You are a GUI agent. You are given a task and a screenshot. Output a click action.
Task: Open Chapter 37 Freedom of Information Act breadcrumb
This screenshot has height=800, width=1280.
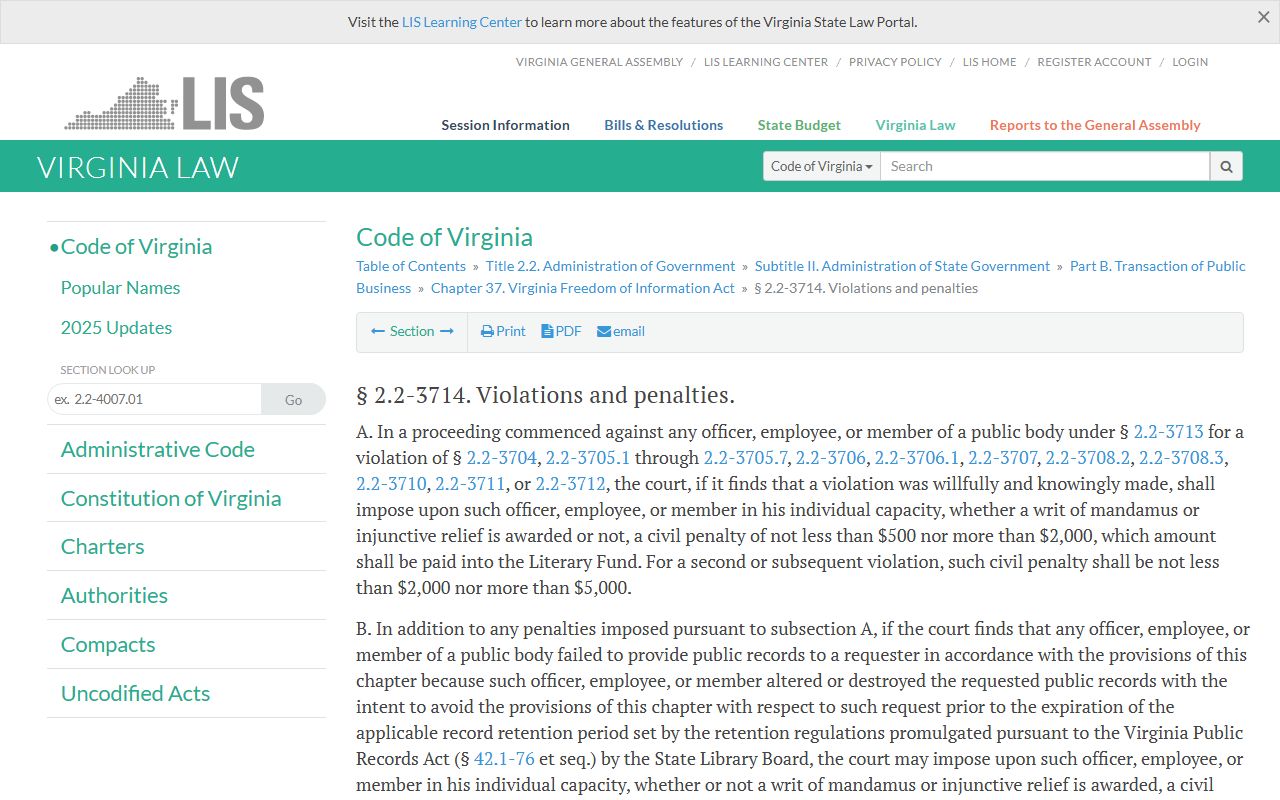point(583,288)
